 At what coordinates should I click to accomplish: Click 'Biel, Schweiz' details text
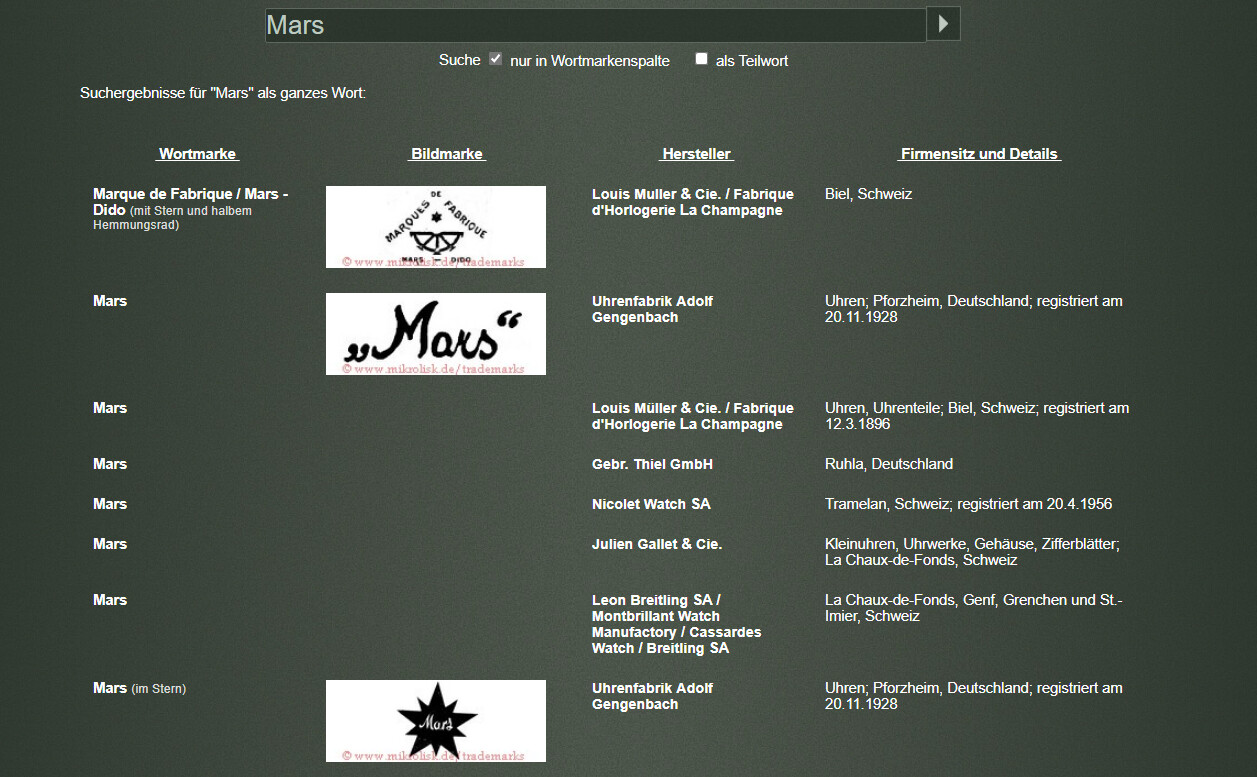(868, 194)
